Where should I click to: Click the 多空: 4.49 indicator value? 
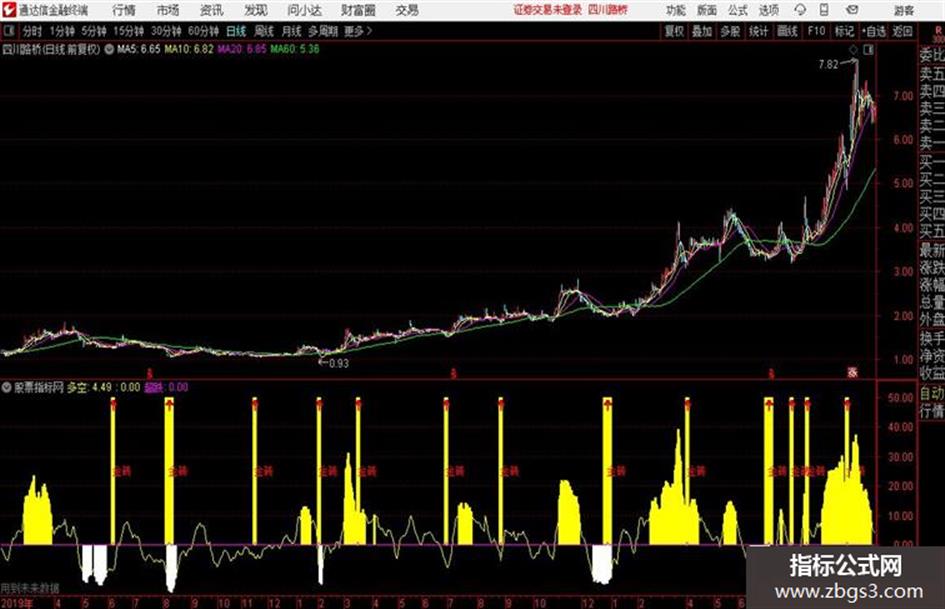(x=89, y=387)
